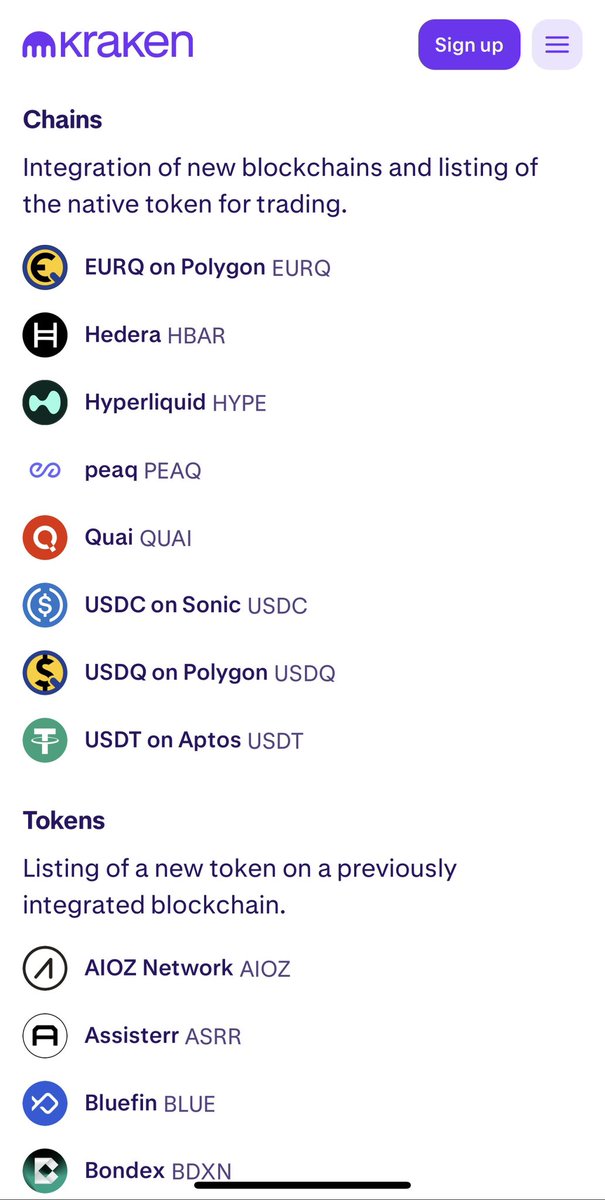Click the Kraken logo

pos(107,43)
